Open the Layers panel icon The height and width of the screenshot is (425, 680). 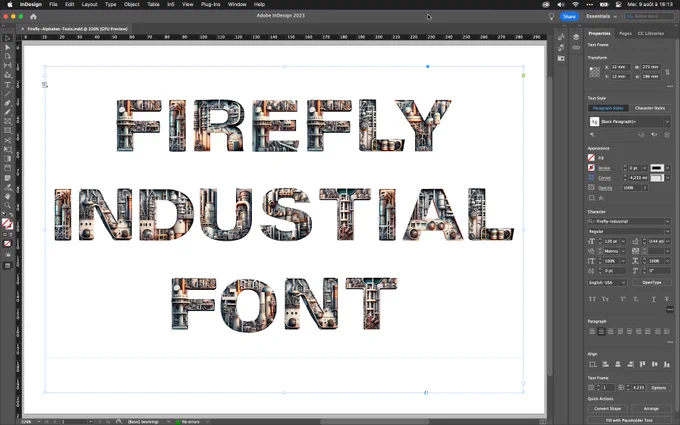(576, 37)
